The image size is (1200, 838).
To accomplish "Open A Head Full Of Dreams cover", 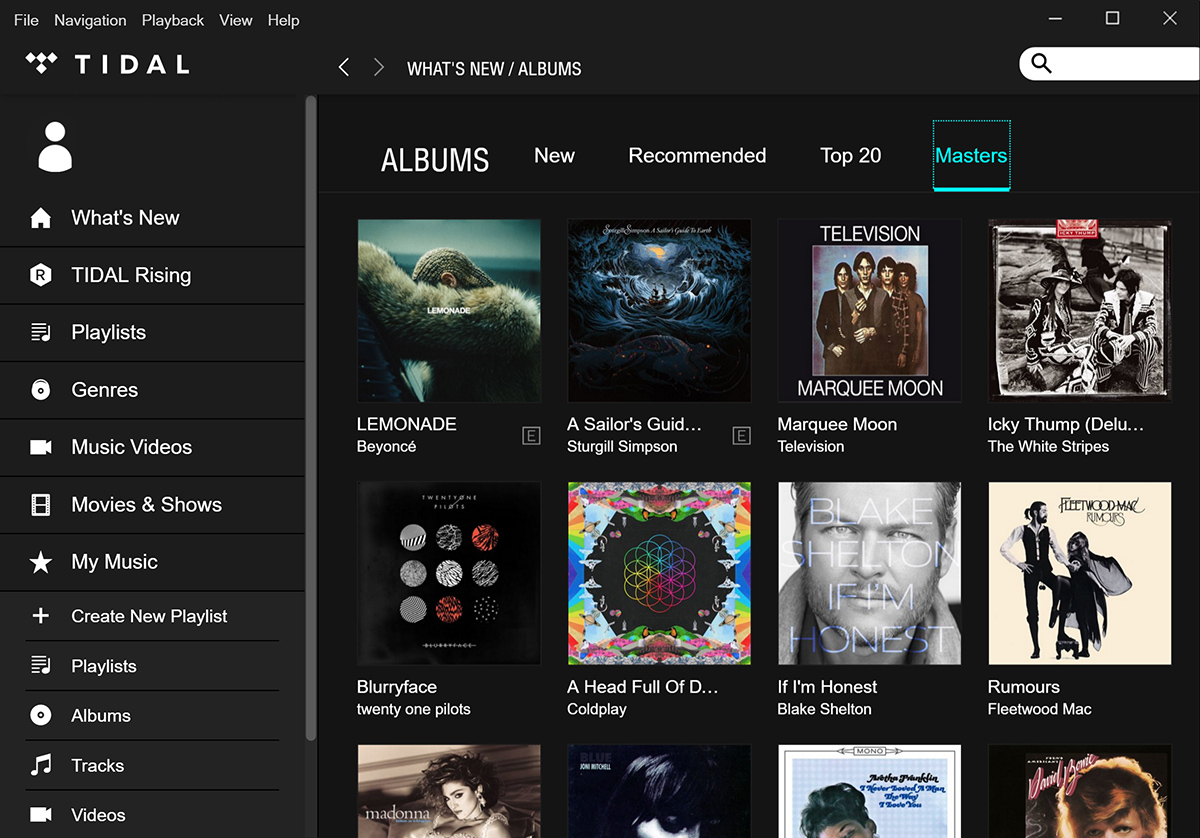I will click(659, 574).
